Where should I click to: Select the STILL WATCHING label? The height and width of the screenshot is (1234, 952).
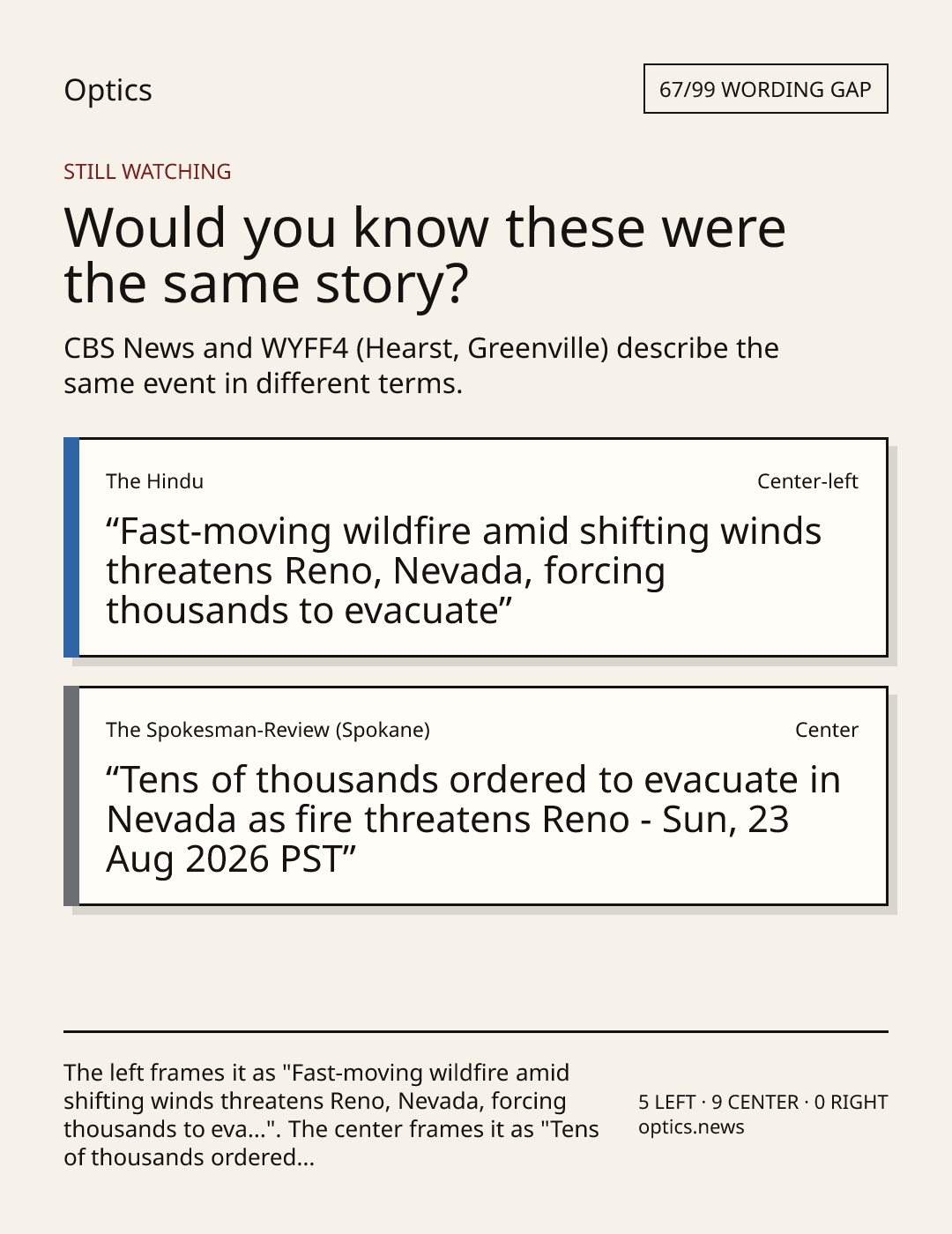(x=147, y=172)
